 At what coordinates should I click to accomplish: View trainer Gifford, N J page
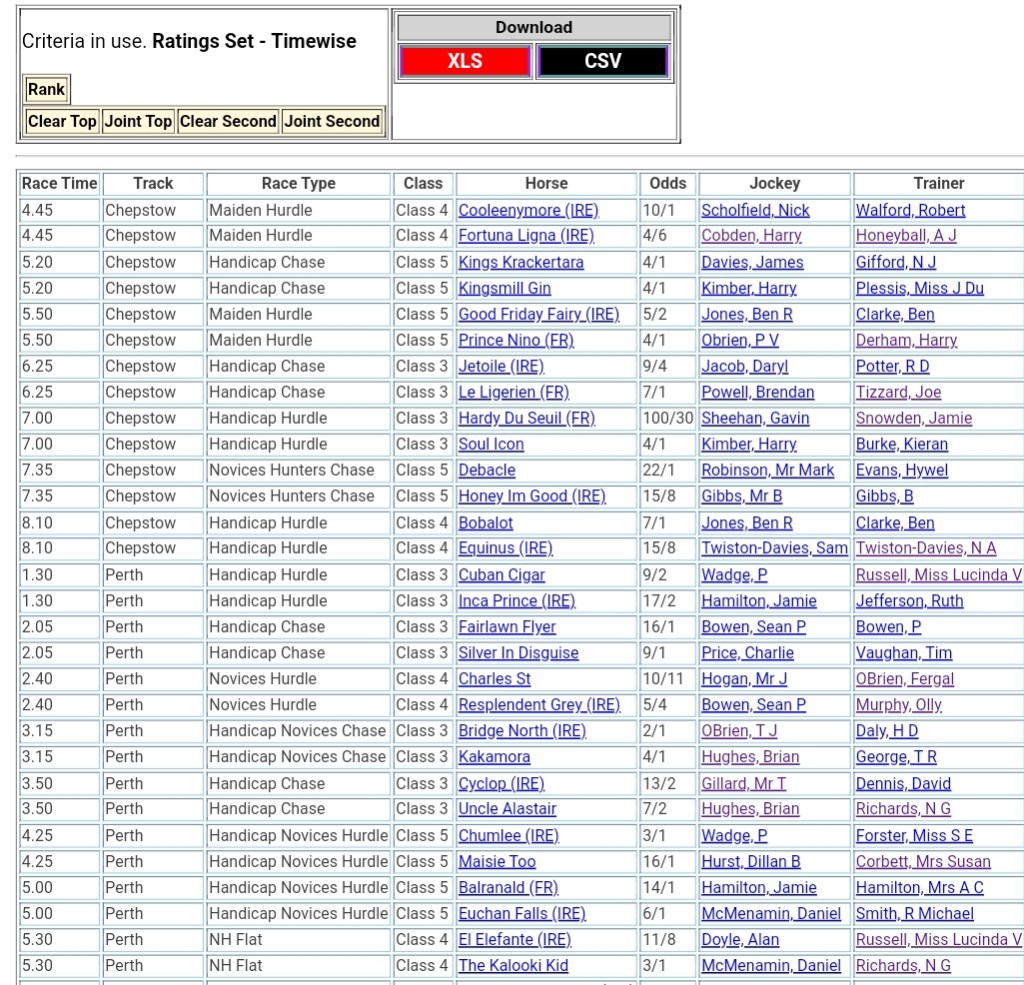(x=896, y=262)
